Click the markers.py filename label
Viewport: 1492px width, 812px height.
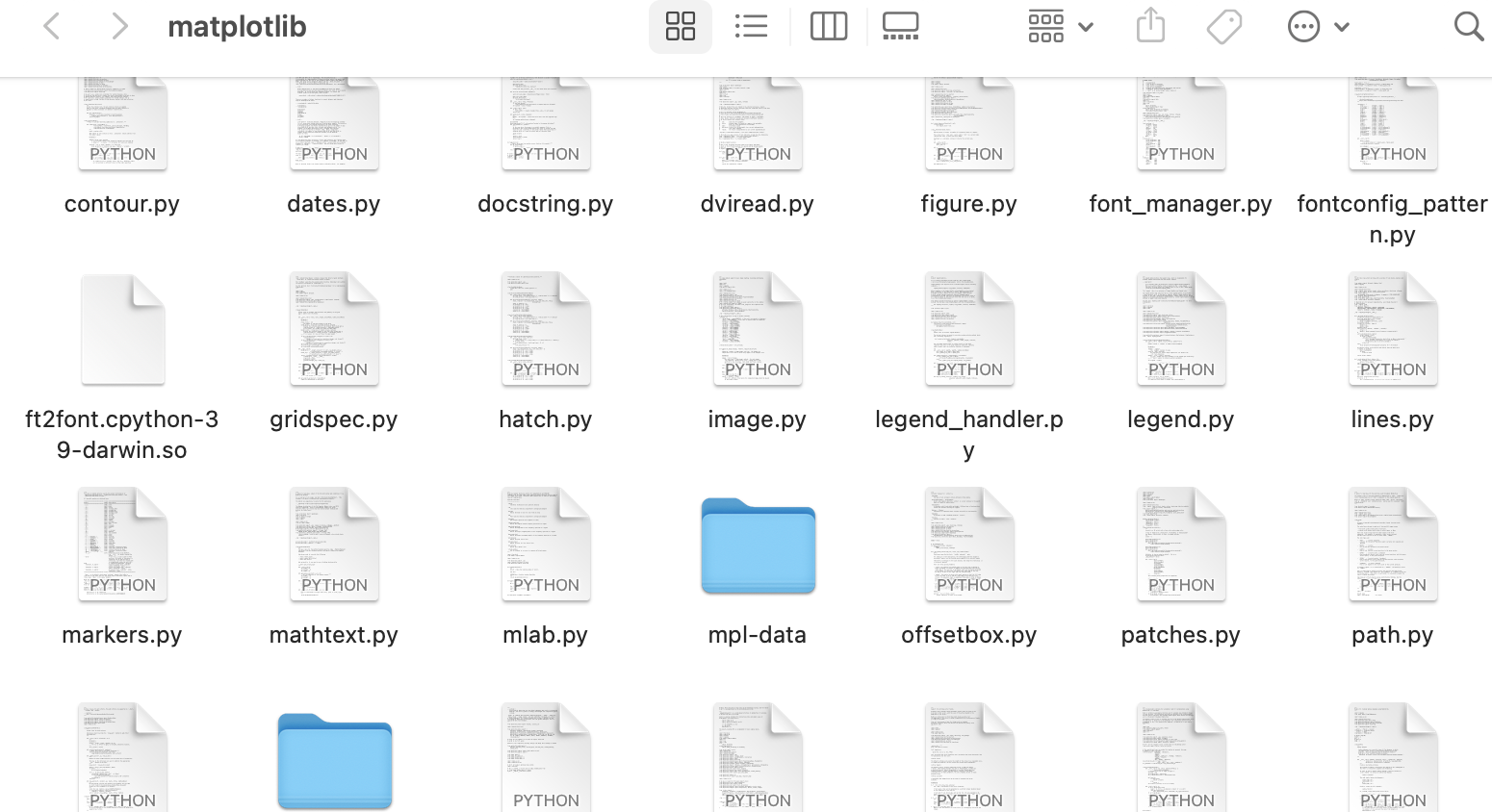pos(122,635)
